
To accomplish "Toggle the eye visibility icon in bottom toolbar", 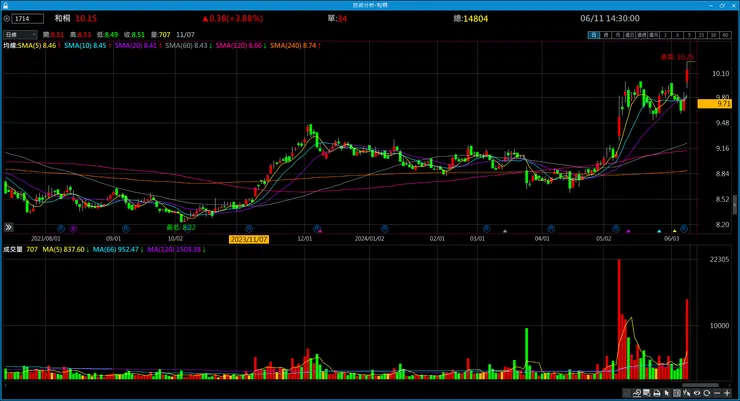I will click(x=697, y=393).
